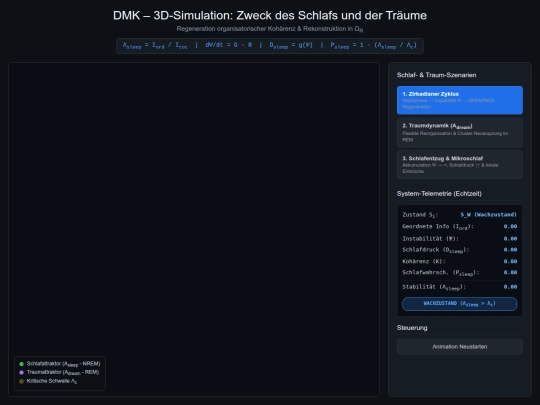Click the green Schlafattraktor legend dot
This screenshot has height=405, width=540.
click(21, 364)
